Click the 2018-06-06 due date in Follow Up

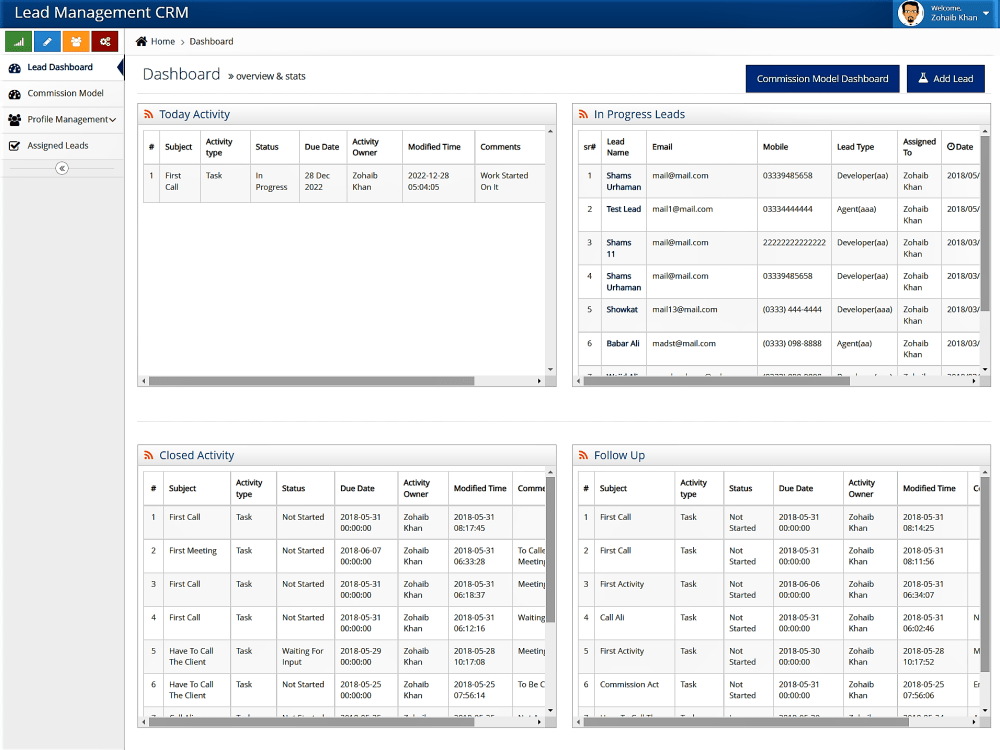[x=799, y=589]
